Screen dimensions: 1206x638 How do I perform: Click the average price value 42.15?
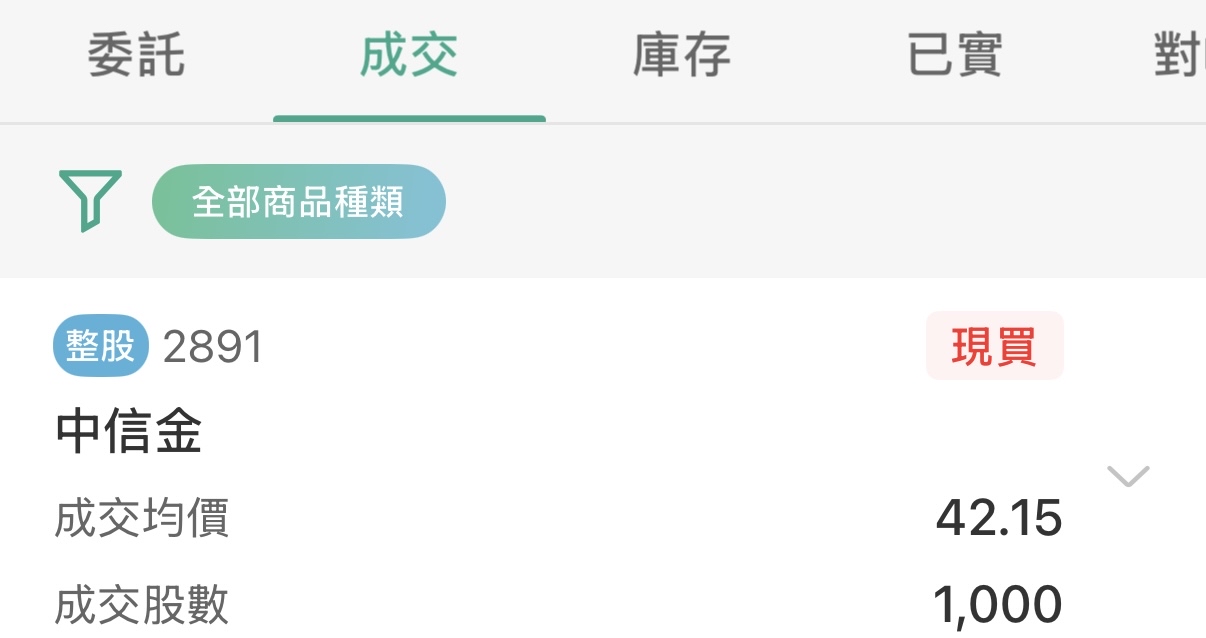999,519
